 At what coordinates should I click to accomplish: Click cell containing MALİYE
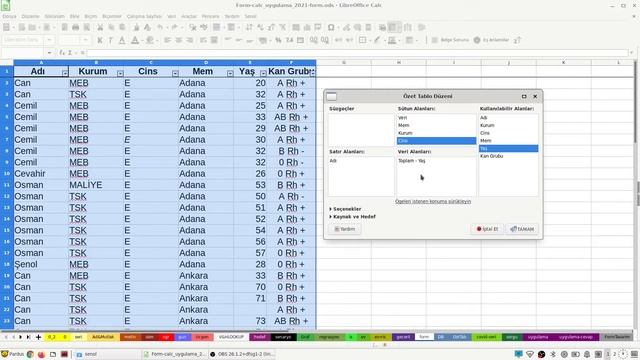coord(96,185)
